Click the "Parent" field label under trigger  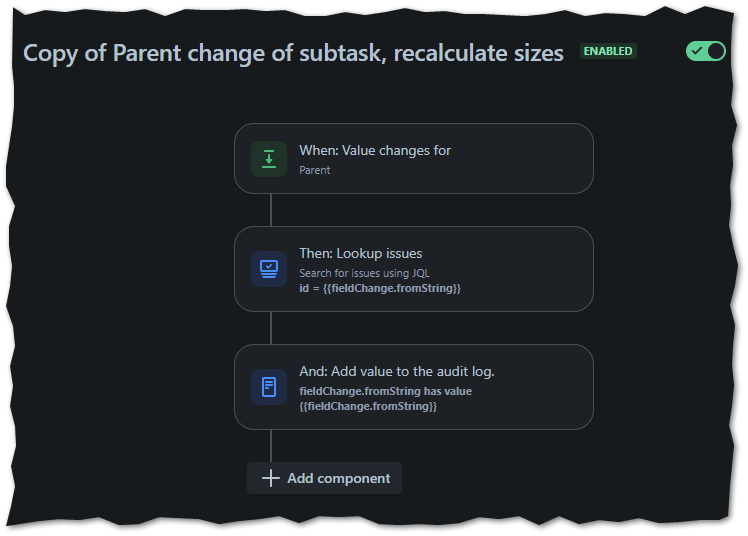pos(314,170)
